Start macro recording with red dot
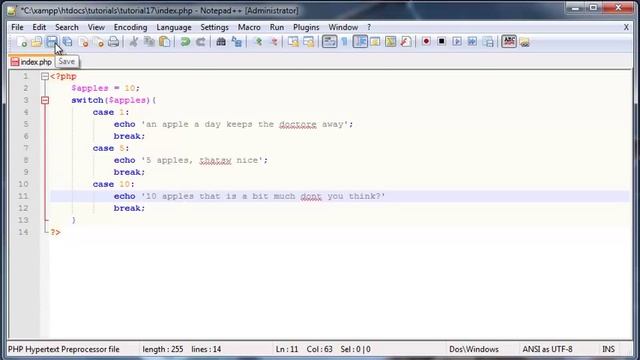 pos(426,42)
